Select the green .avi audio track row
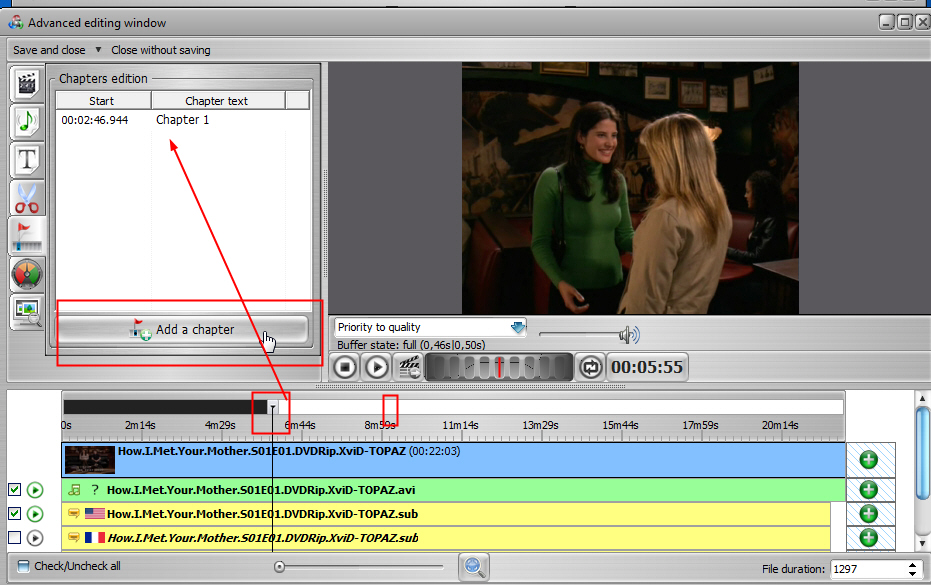The height and width of the screenshot is (585, 931). [454, 490]
